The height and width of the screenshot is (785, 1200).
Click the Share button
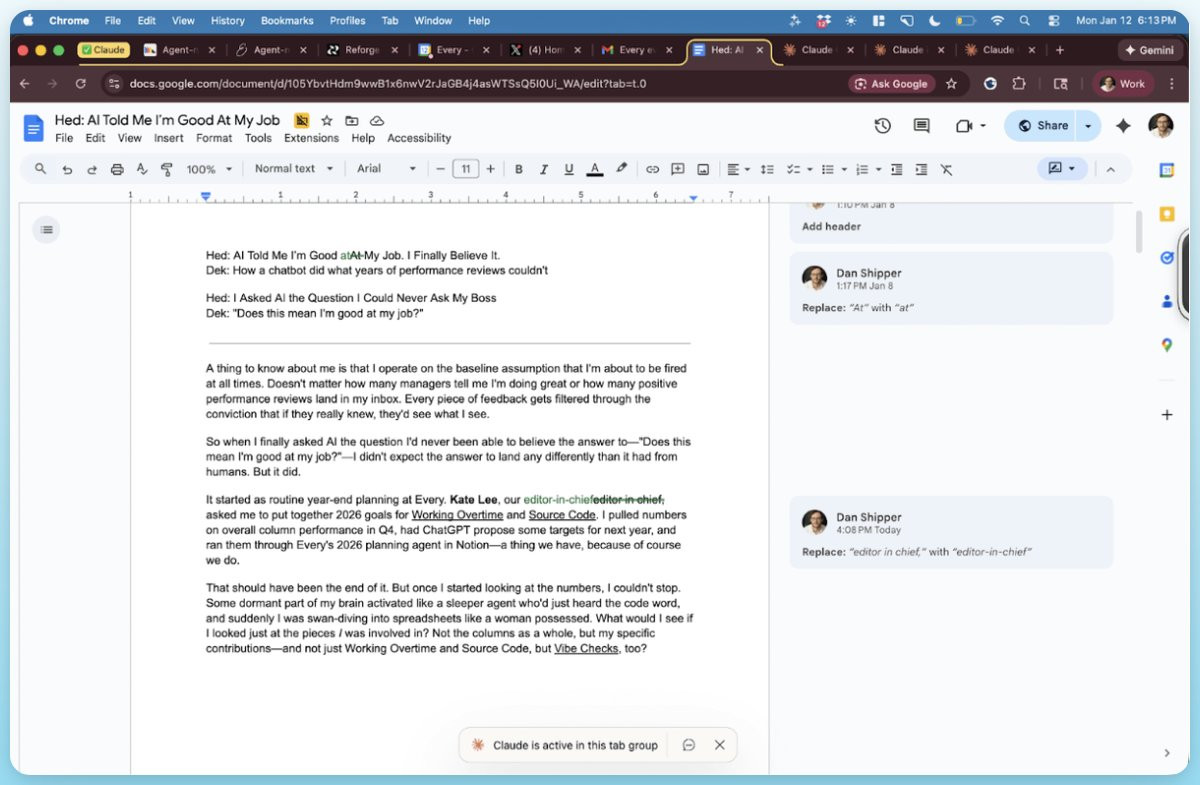1041,126
